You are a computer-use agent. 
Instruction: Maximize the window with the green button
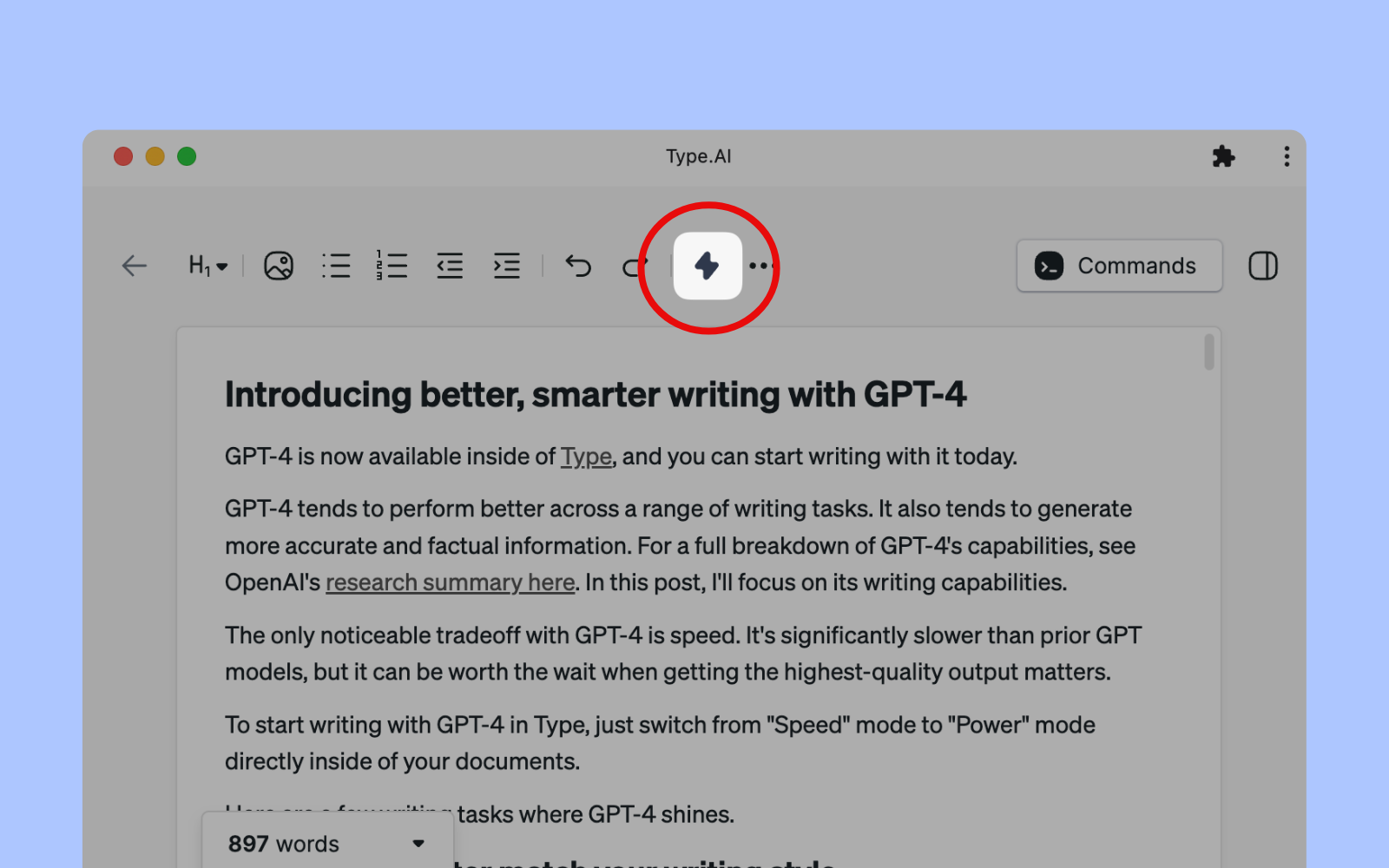187,156
